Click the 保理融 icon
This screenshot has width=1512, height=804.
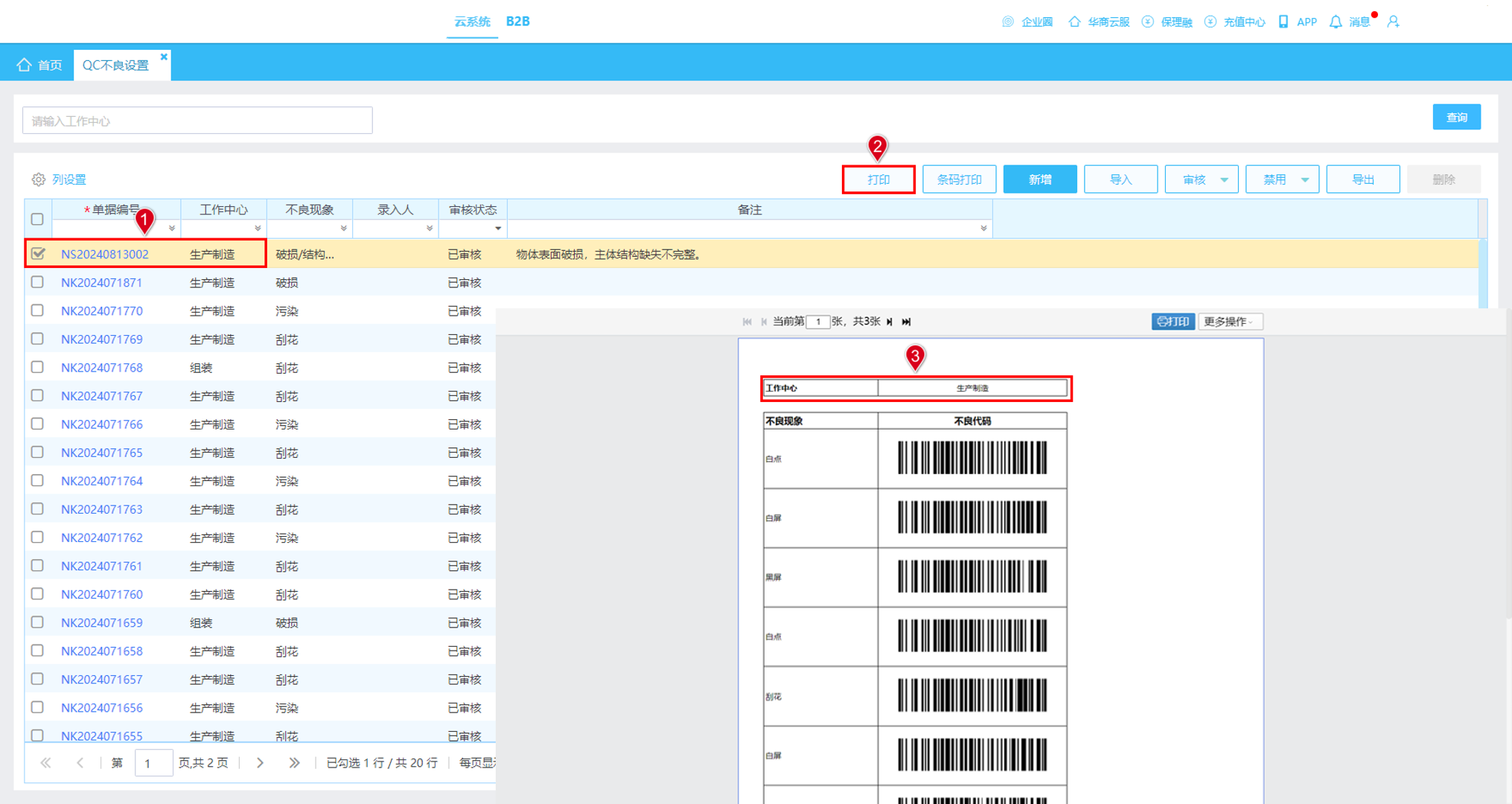point(1147,22)
